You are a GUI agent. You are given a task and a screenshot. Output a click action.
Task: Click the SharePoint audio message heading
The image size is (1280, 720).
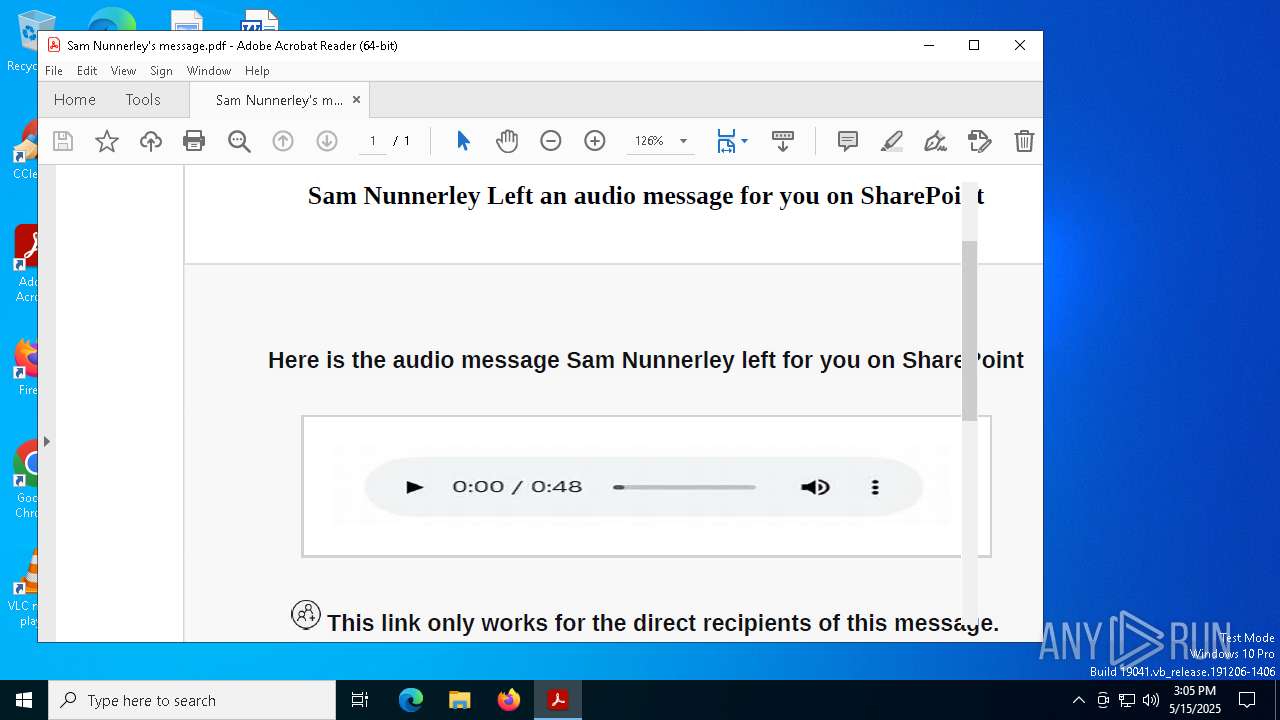point(646,196)
